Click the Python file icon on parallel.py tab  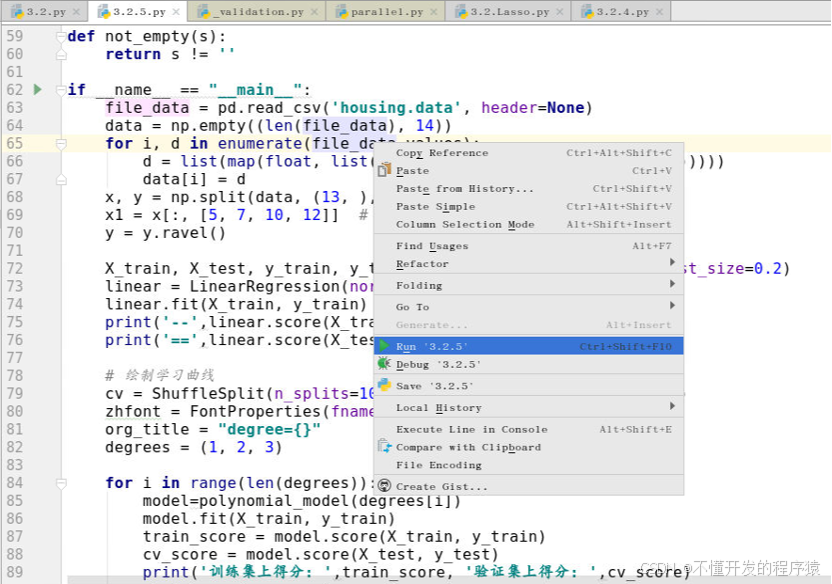tap(342, 11)
